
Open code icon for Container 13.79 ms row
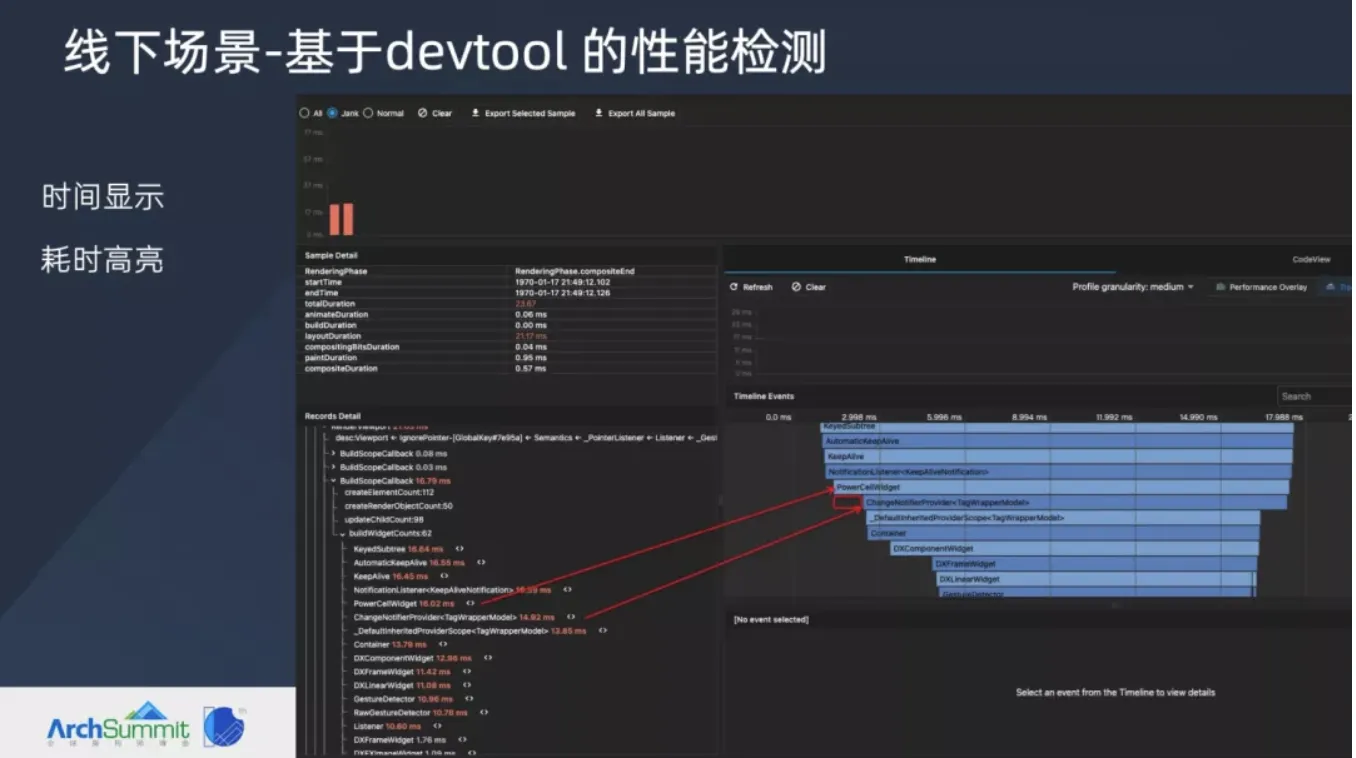(x=442, y=644)
